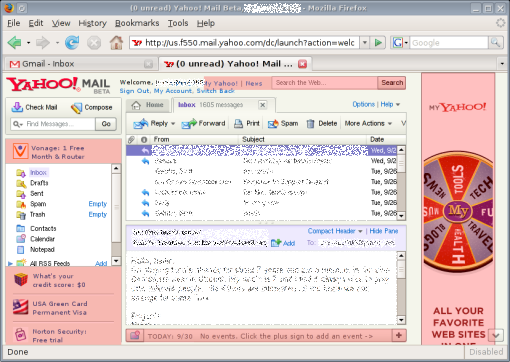This screenshot has height=362, width=510.
Task: Open Notepad in the sidebar
Action: click(x=42, y=249)
